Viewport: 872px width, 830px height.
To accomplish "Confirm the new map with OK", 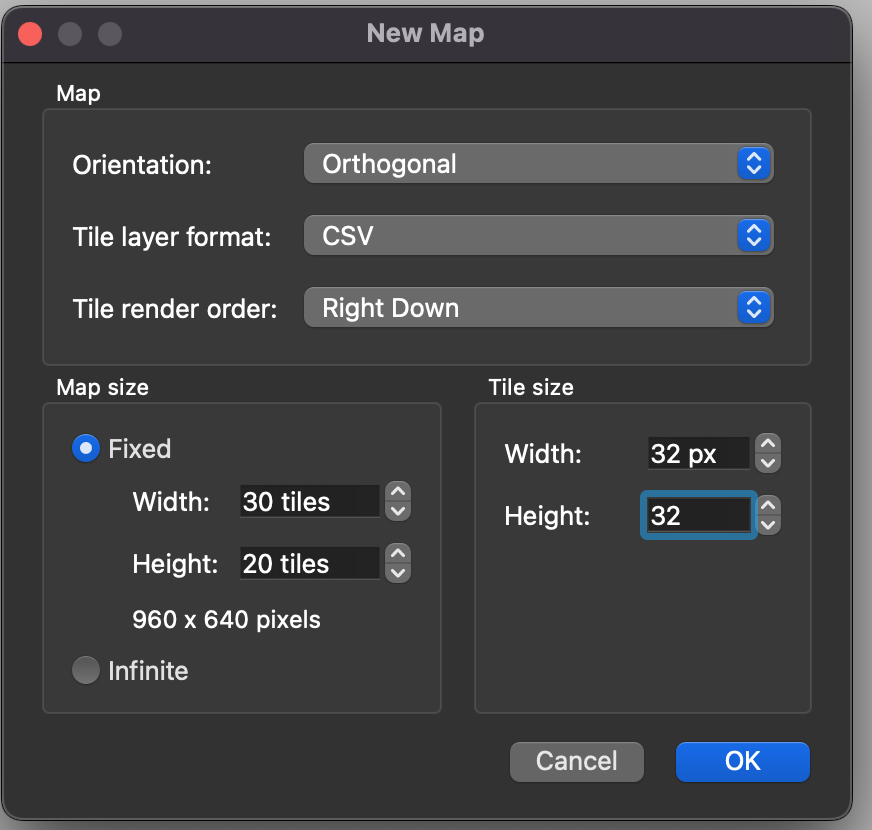I will (742, 761).
